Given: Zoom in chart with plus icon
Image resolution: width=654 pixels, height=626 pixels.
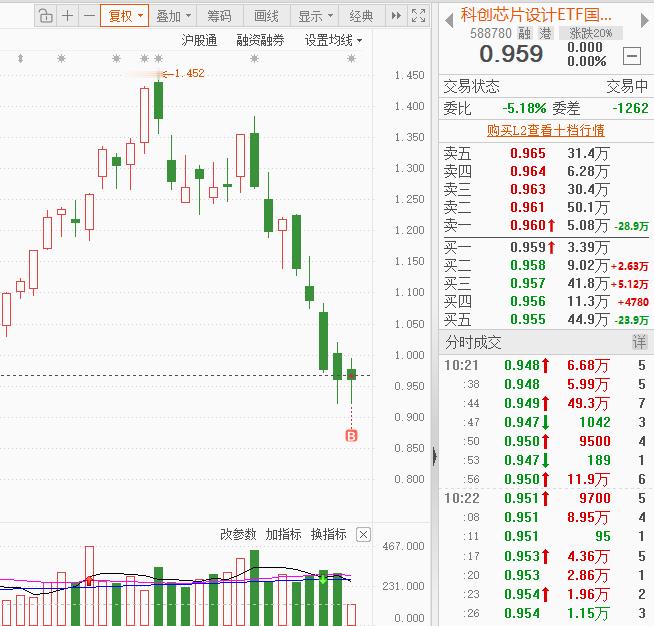Looking at the screenshot, I should coord(67,16).
